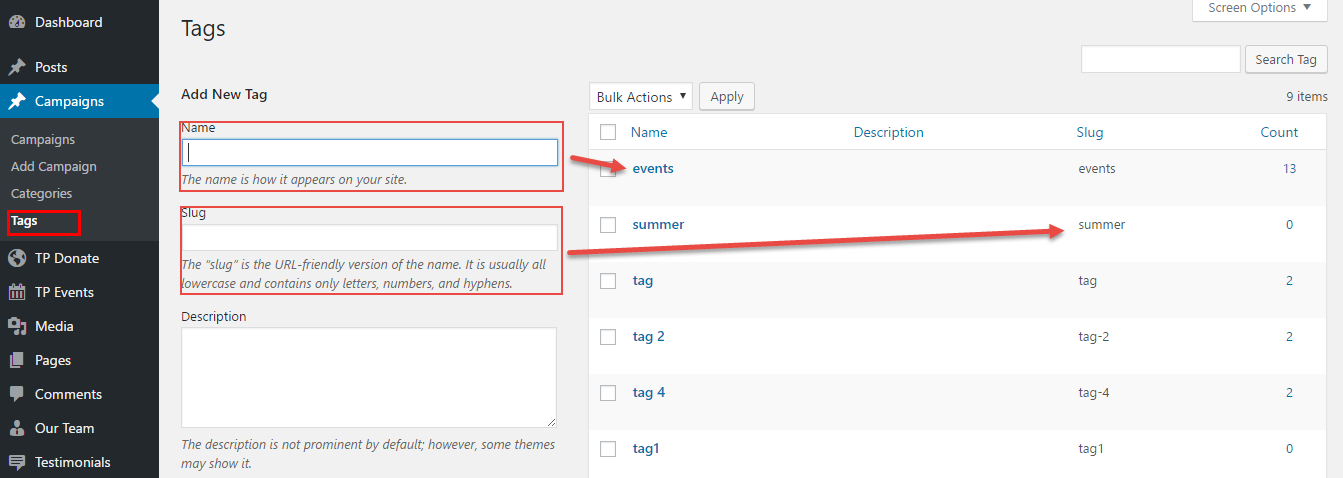The image size is (1343, 478).
Task: Sort tags by Count column
Action: click(1279, 132)
